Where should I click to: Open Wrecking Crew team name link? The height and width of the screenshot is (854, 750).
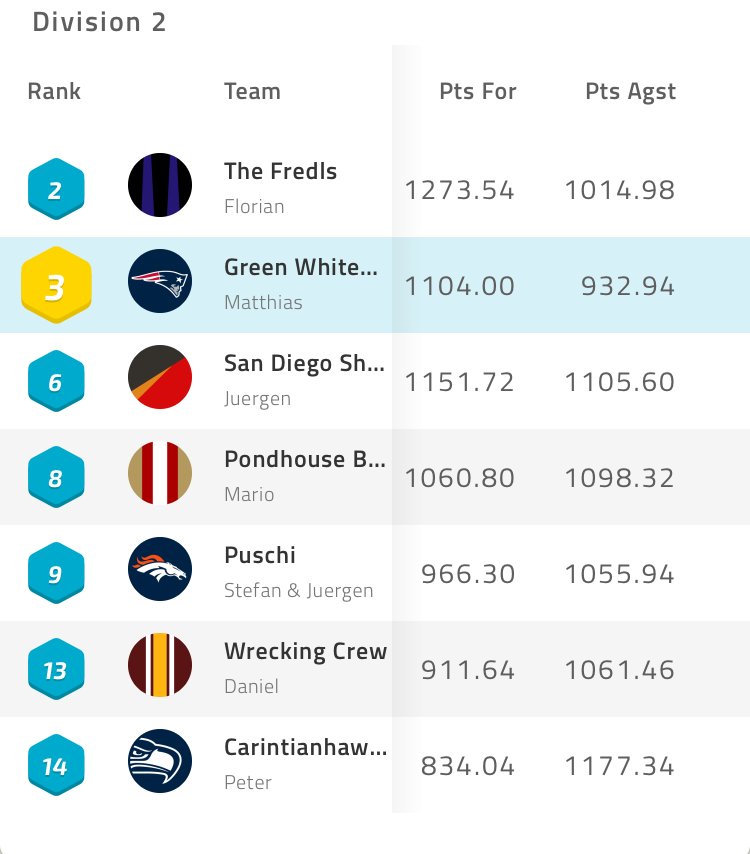click(x=305, y=651)
